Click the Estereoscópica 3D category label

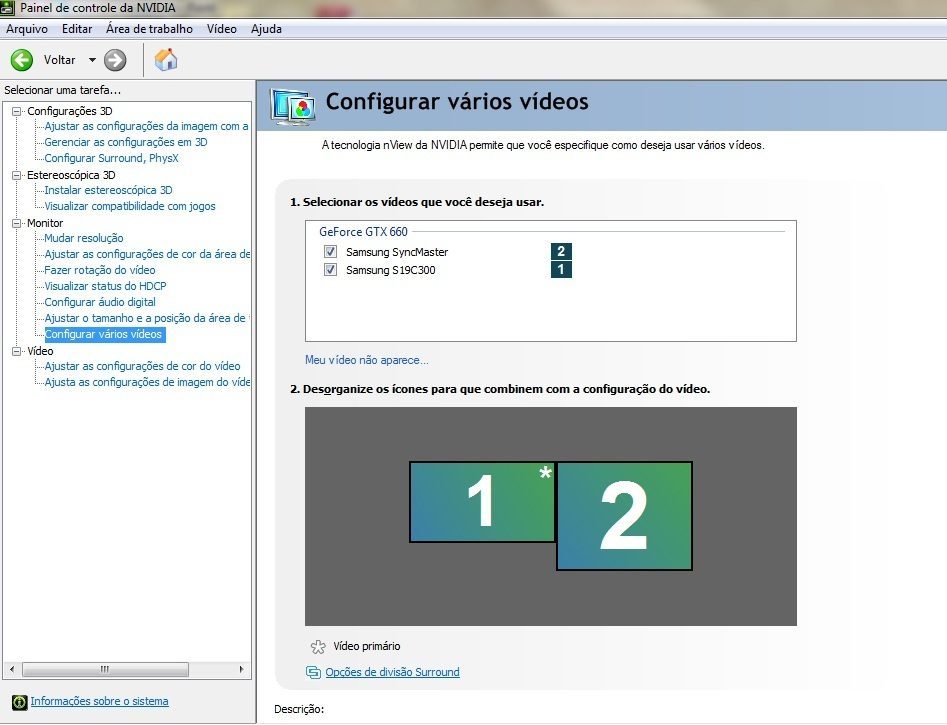71,175
